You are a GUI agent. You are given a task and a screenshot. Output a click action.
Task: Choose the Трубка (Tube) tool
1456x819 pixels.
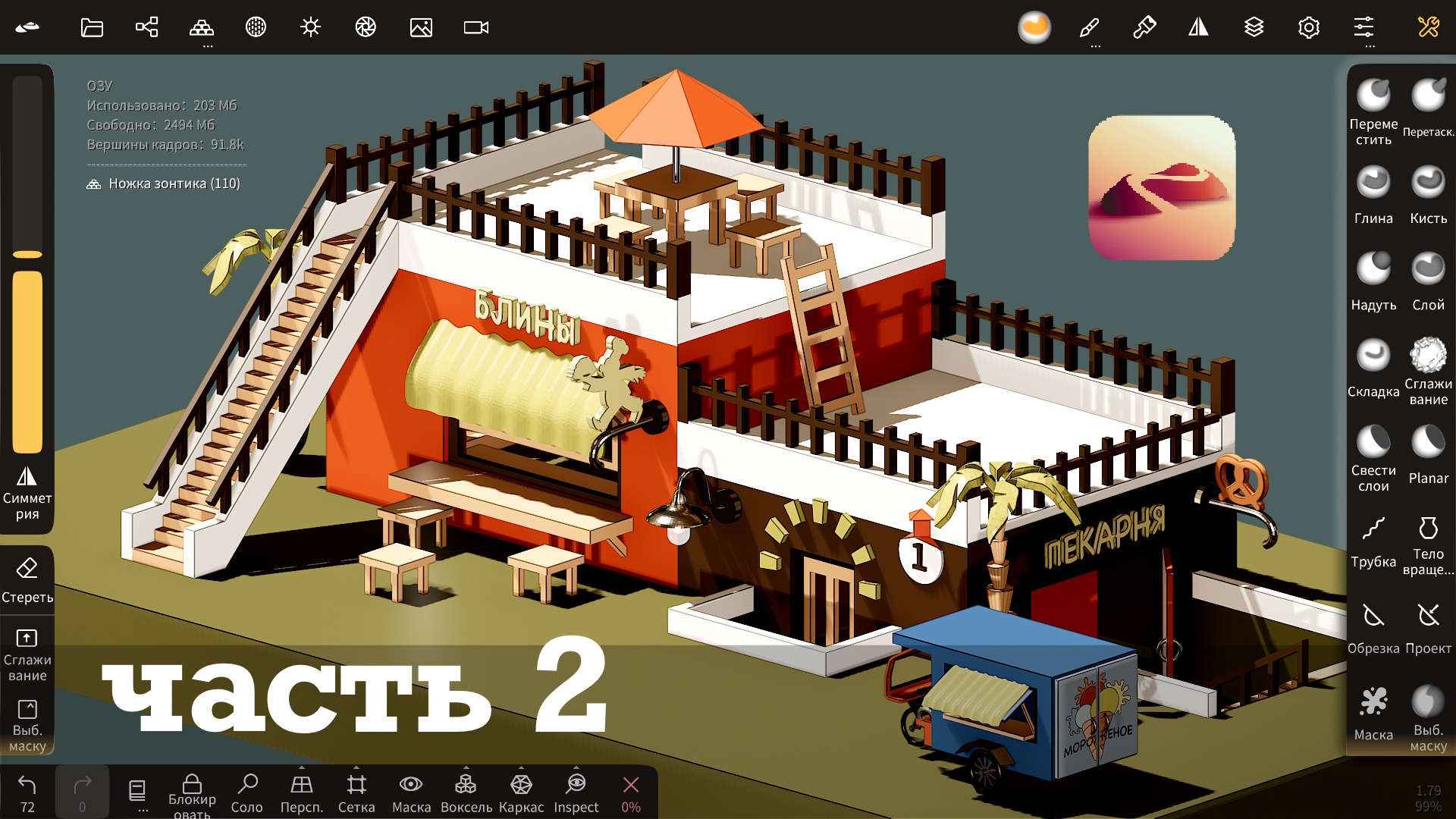(x=1373, y=541)
